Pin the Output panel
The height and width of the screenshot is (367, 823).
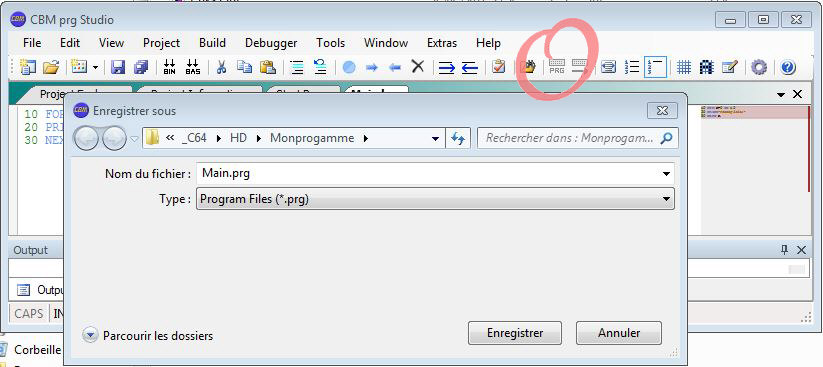784,250
